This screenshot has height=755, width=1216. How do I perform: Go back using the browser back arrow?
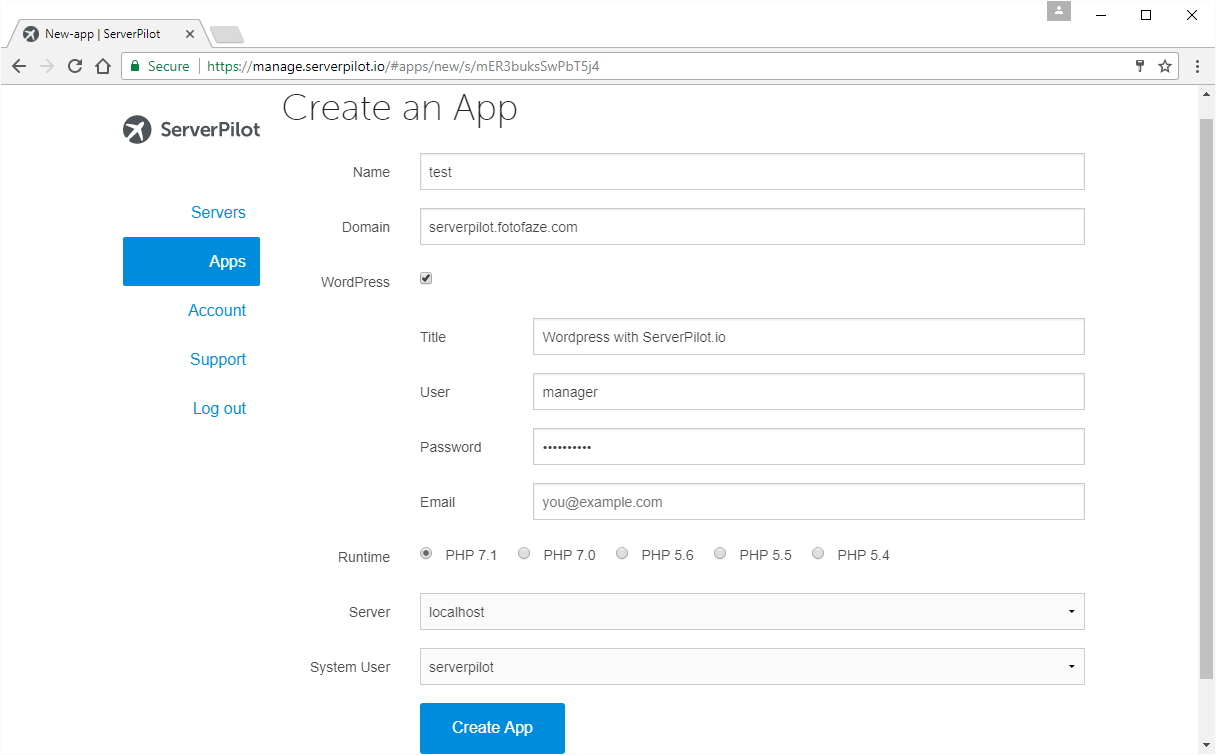18,66
